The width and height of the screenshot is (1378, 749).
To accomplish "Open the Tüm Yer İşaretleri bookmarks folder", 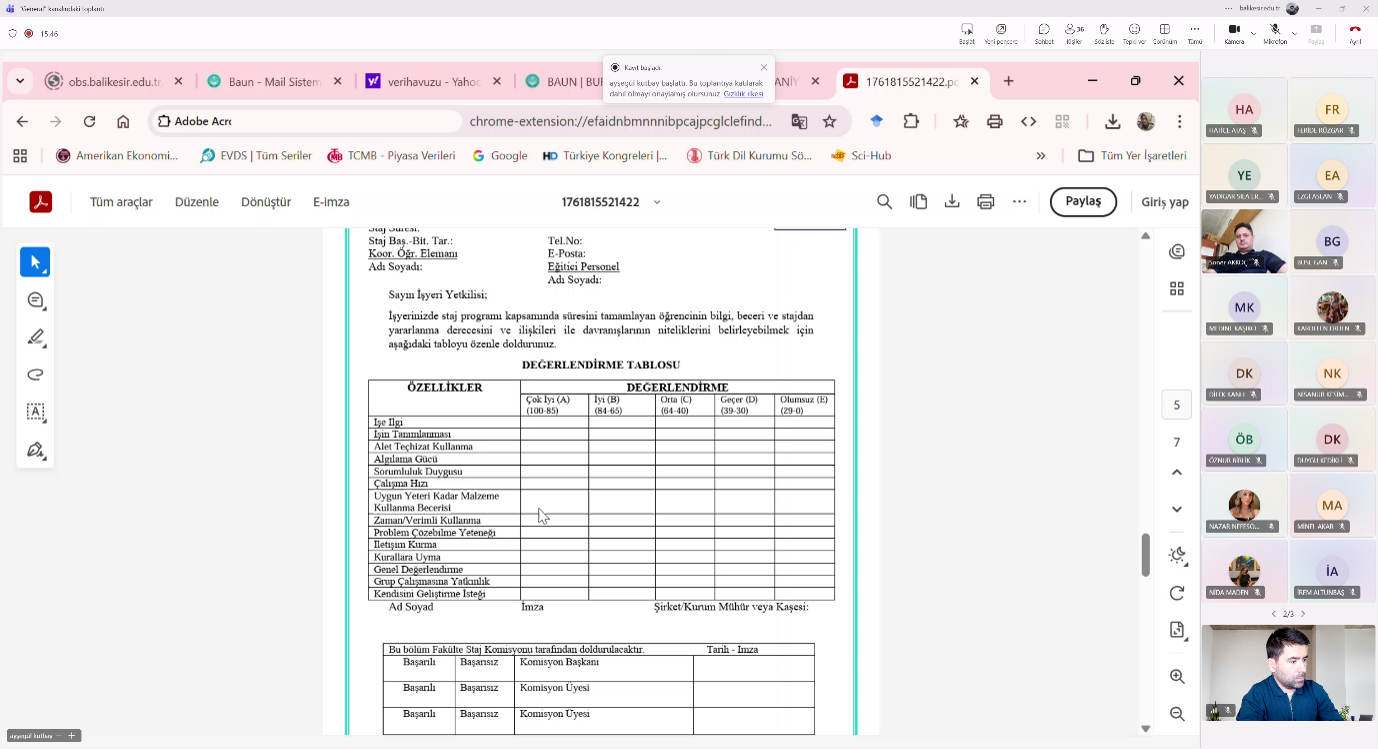I will pos(1133,156).
